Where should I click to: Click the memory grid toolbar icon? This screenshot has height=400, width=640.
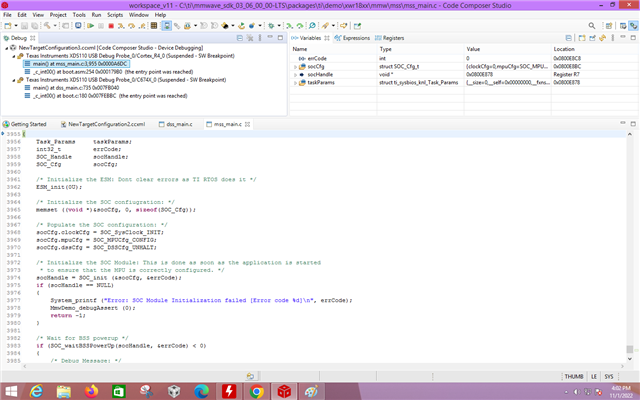pyautogui.click(x=153, y=26)
